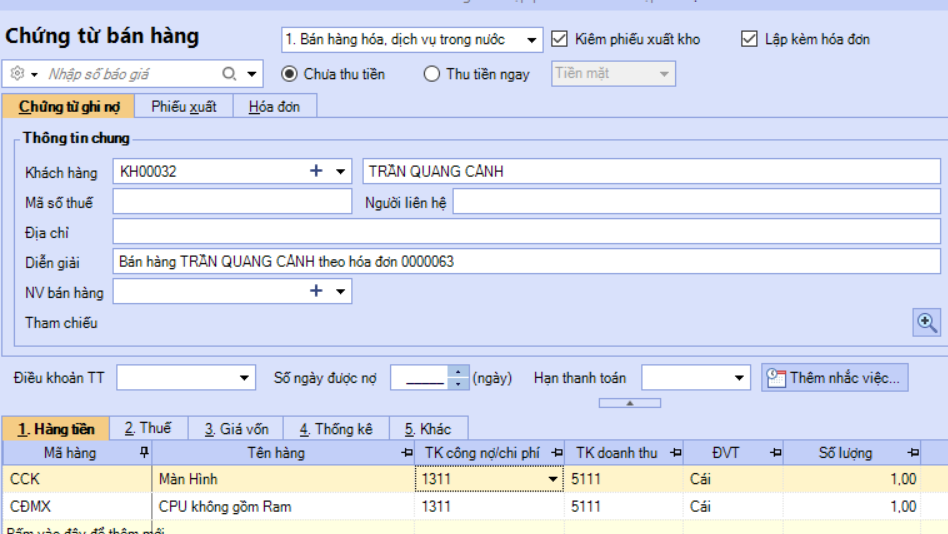Click the gear icon in quote search box

pyautogui.click(x=17, y=74)
